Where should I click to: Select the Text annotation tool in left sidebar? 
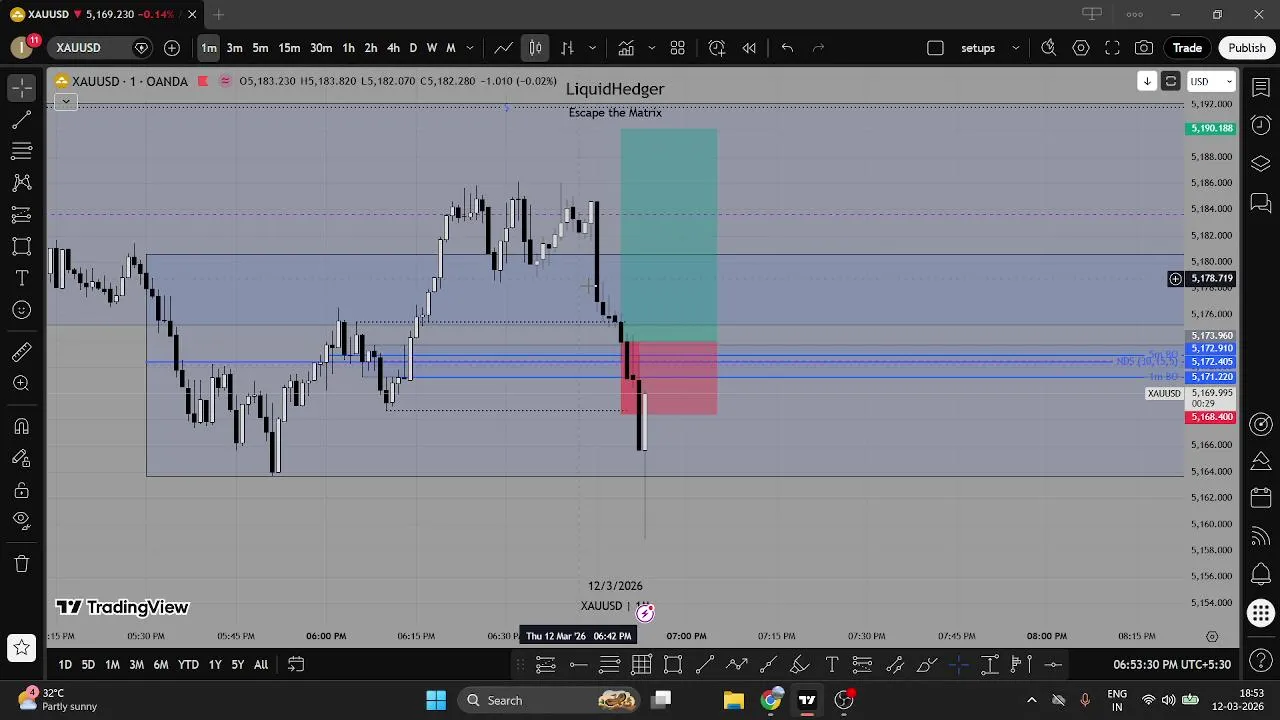pos(22,278)
